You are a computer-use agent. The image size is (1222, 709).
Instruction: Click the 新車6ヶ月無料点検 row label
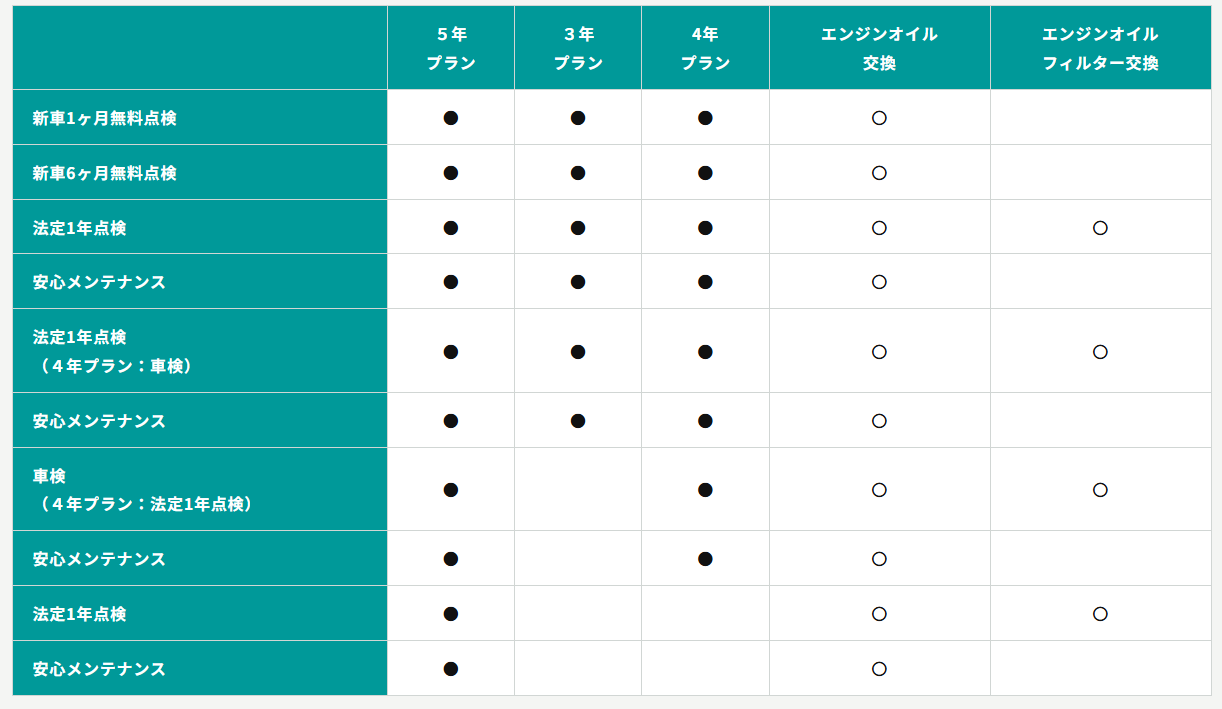click(105, 173)
